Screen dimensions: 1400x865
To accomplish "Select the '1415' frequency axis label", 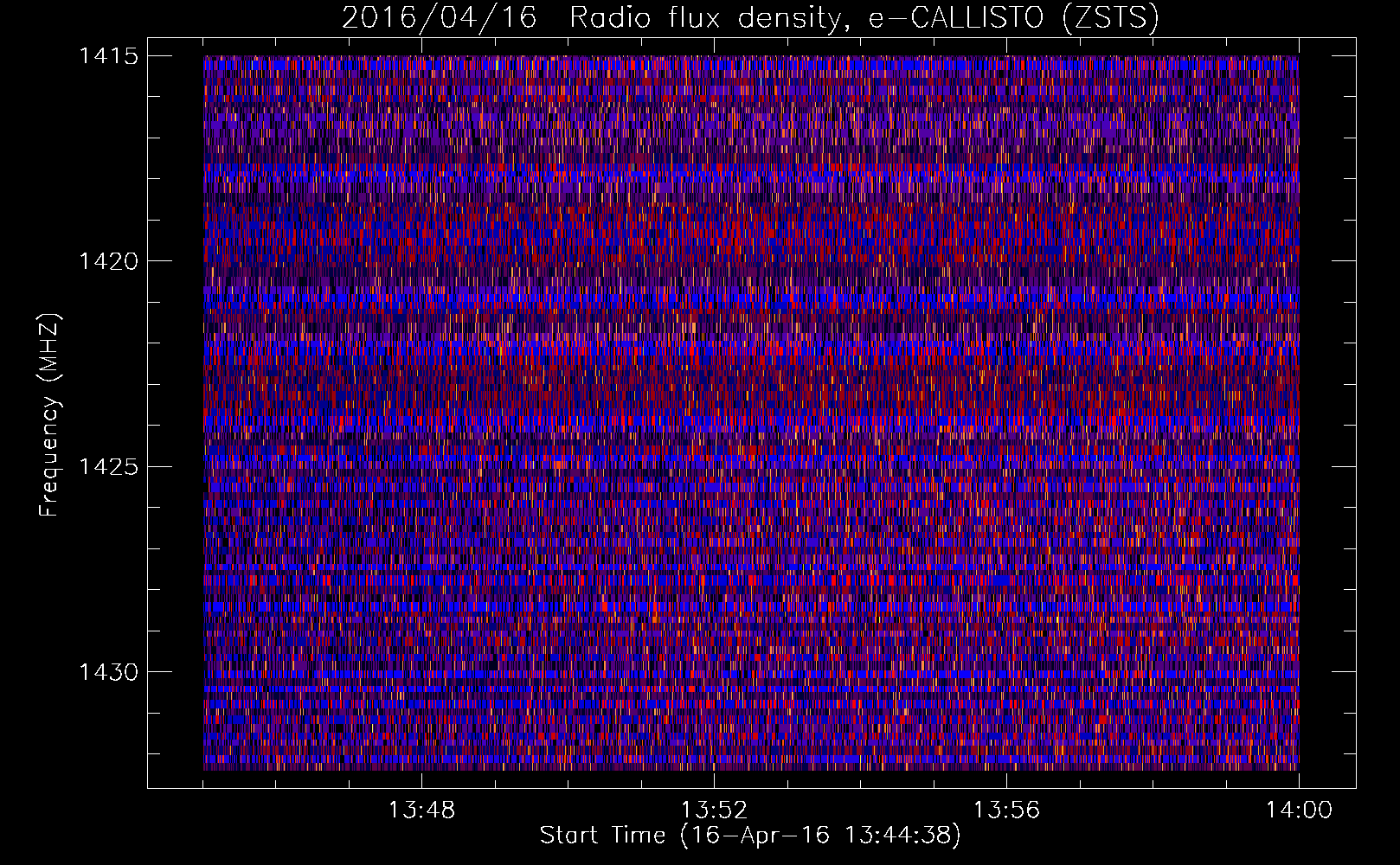I will tap(109, 56).
